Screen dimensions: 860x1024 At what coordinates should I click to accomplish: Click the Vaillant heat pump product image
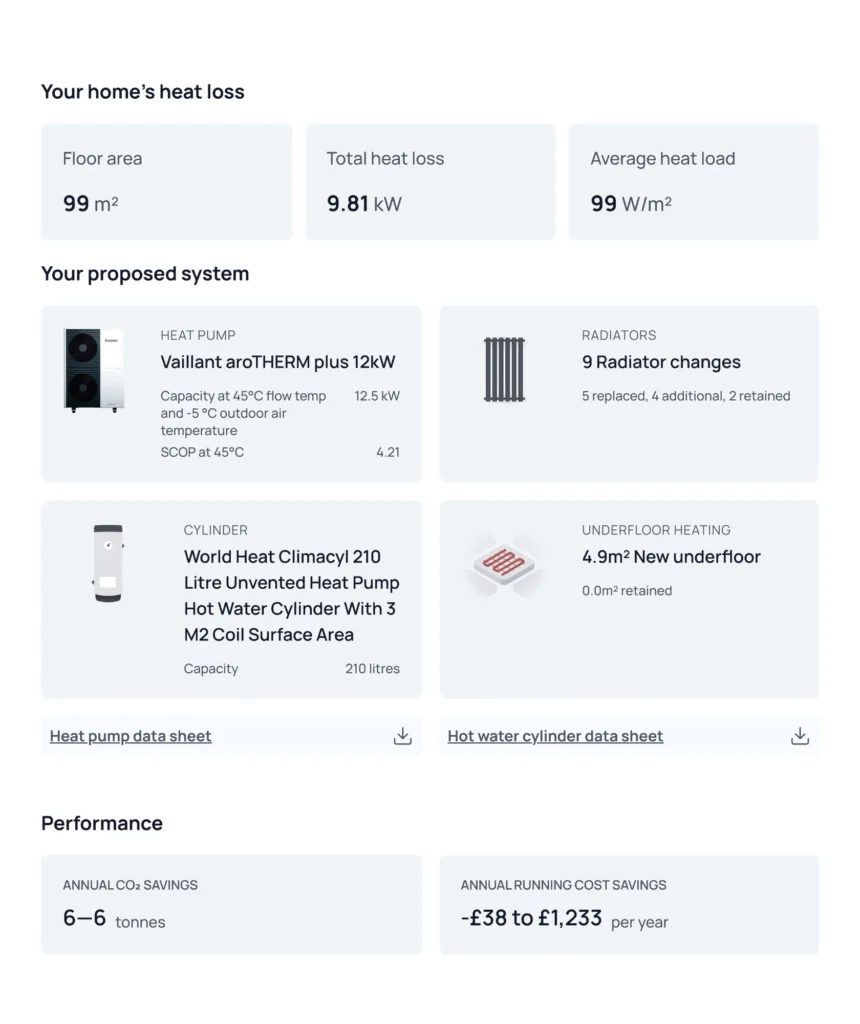(95, 369)
